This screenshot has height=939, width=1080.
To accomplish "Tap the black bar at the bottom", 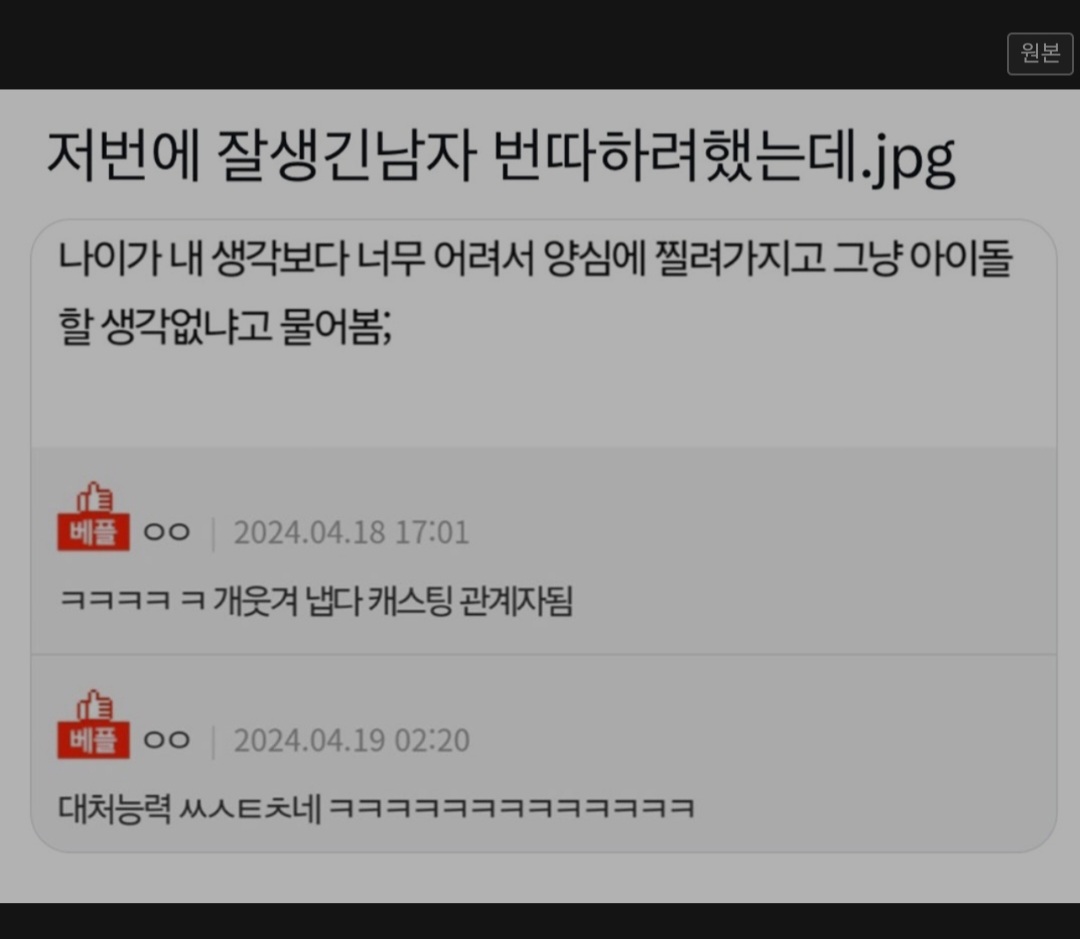I will pyautogui.click(x=540, y=921).
